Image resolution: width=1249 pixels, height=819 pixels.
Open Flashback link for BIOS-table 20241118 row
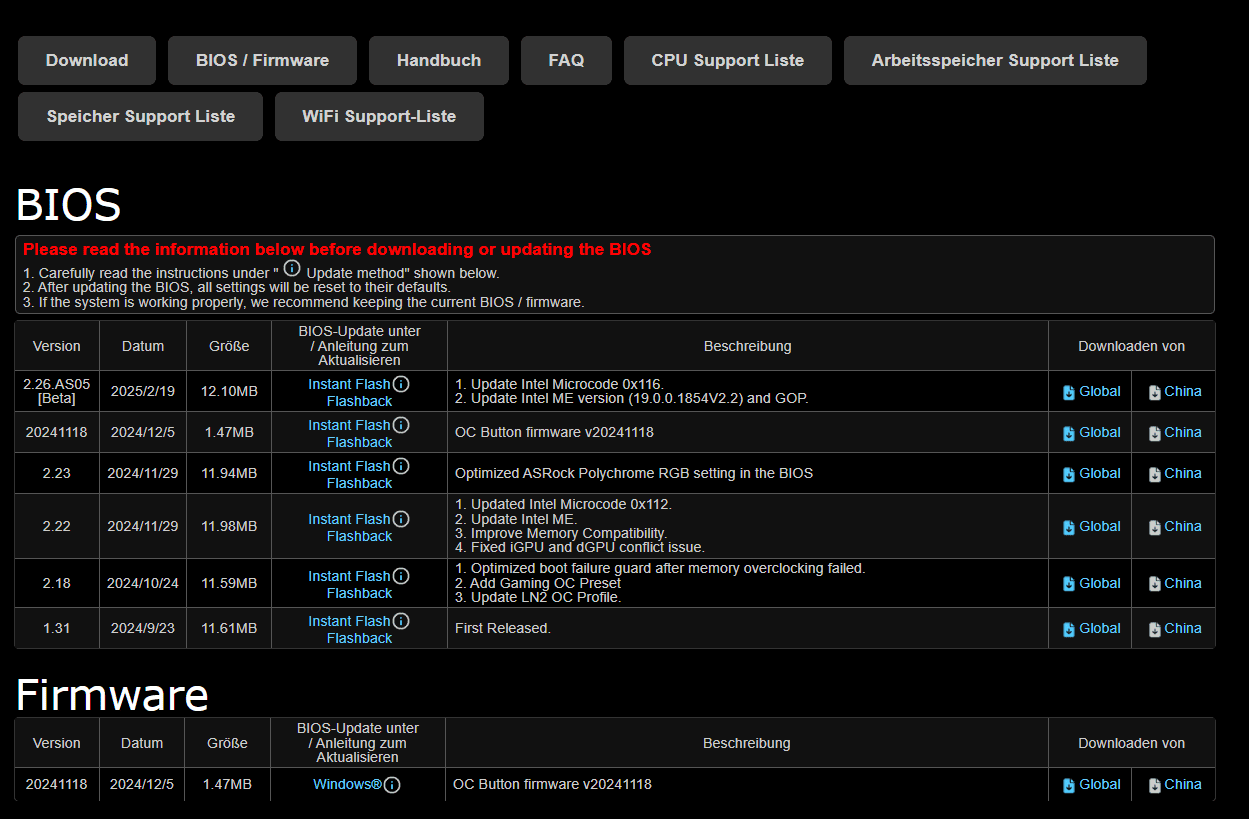[359, 442]
